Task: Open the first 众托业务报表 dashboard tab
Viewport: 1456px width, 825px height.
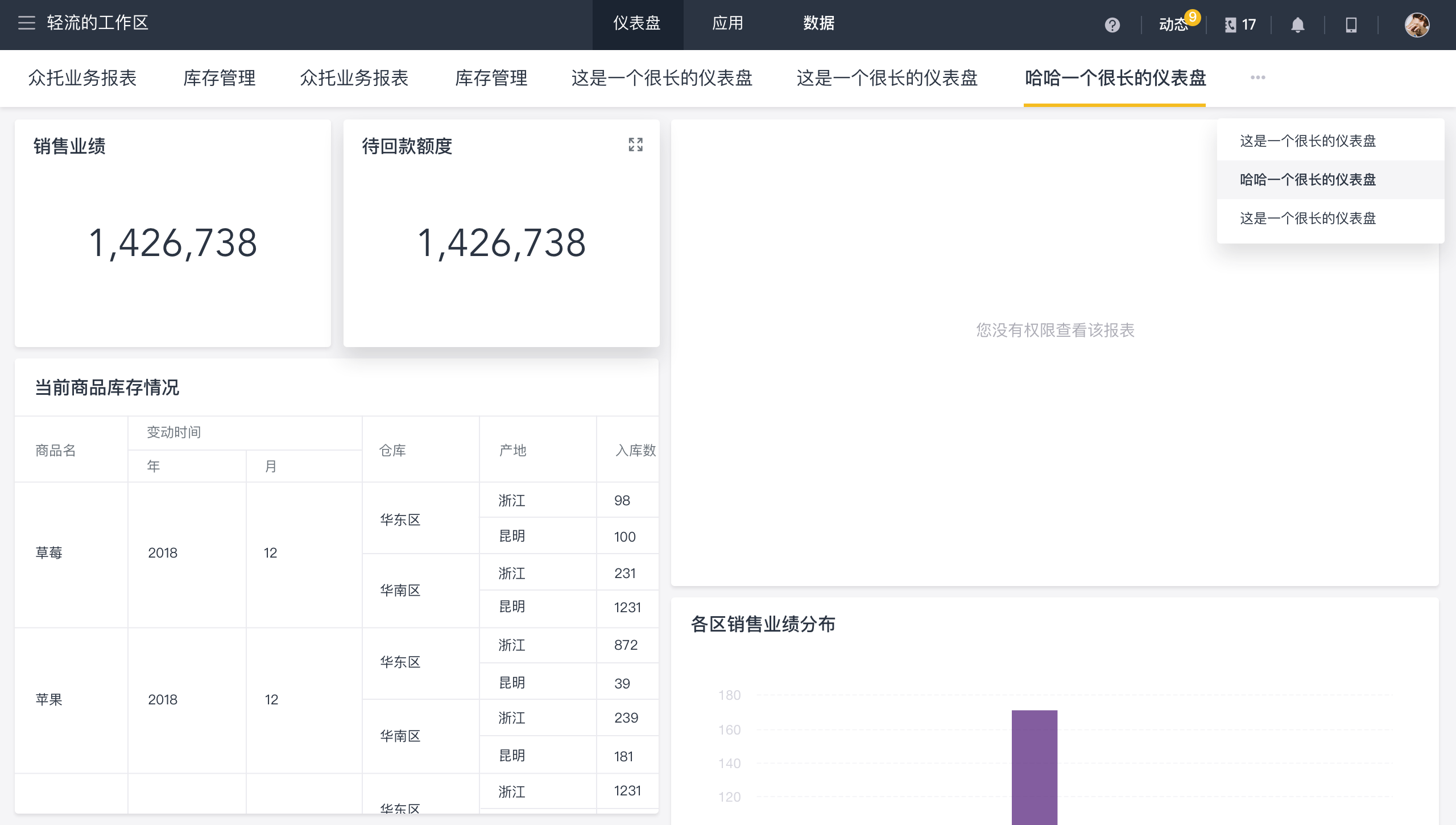Action: pyautogui.click(x=82, y=78)
